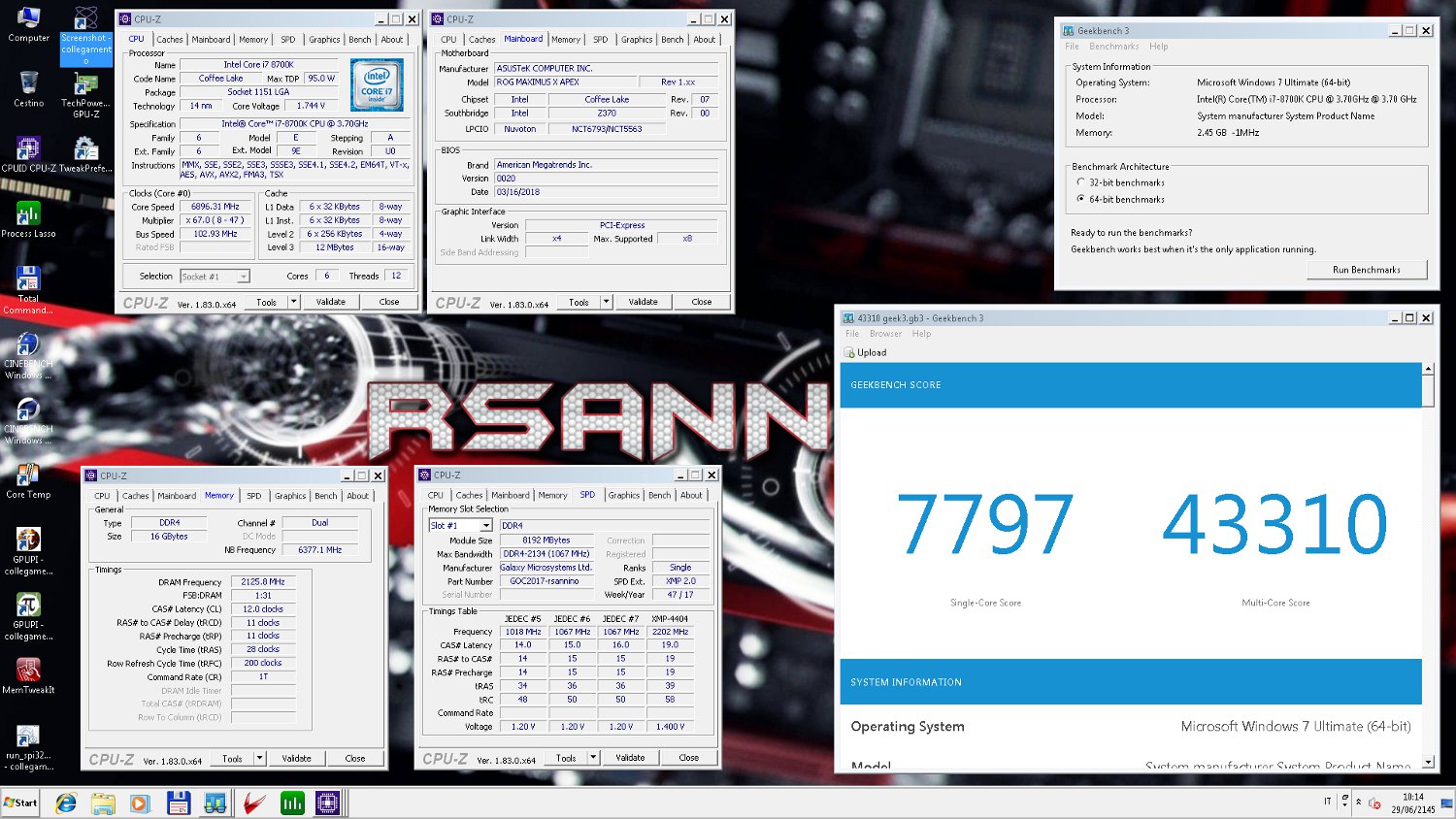The image size is (1456, 819).
Task: Switch to CPU-Z purple chip taskbar icon
Action: 328,803
